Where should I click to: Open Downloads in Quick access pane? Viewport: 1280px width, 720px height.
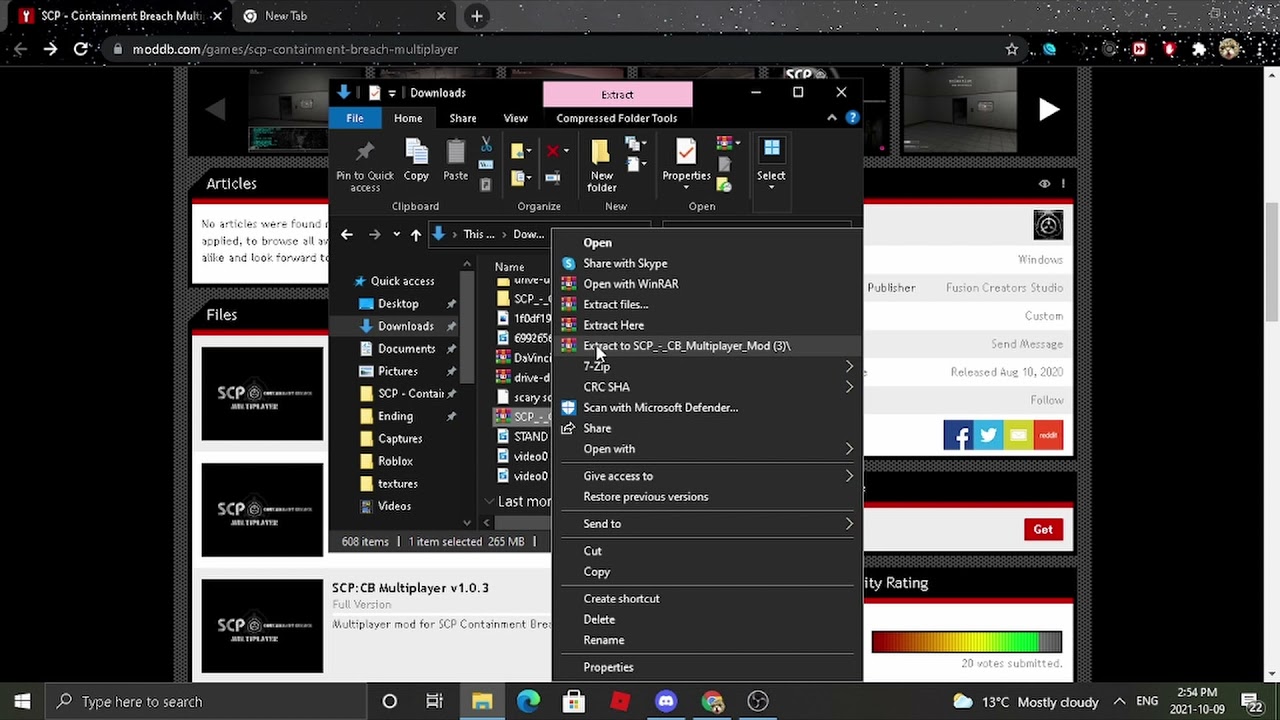(405, 326)
